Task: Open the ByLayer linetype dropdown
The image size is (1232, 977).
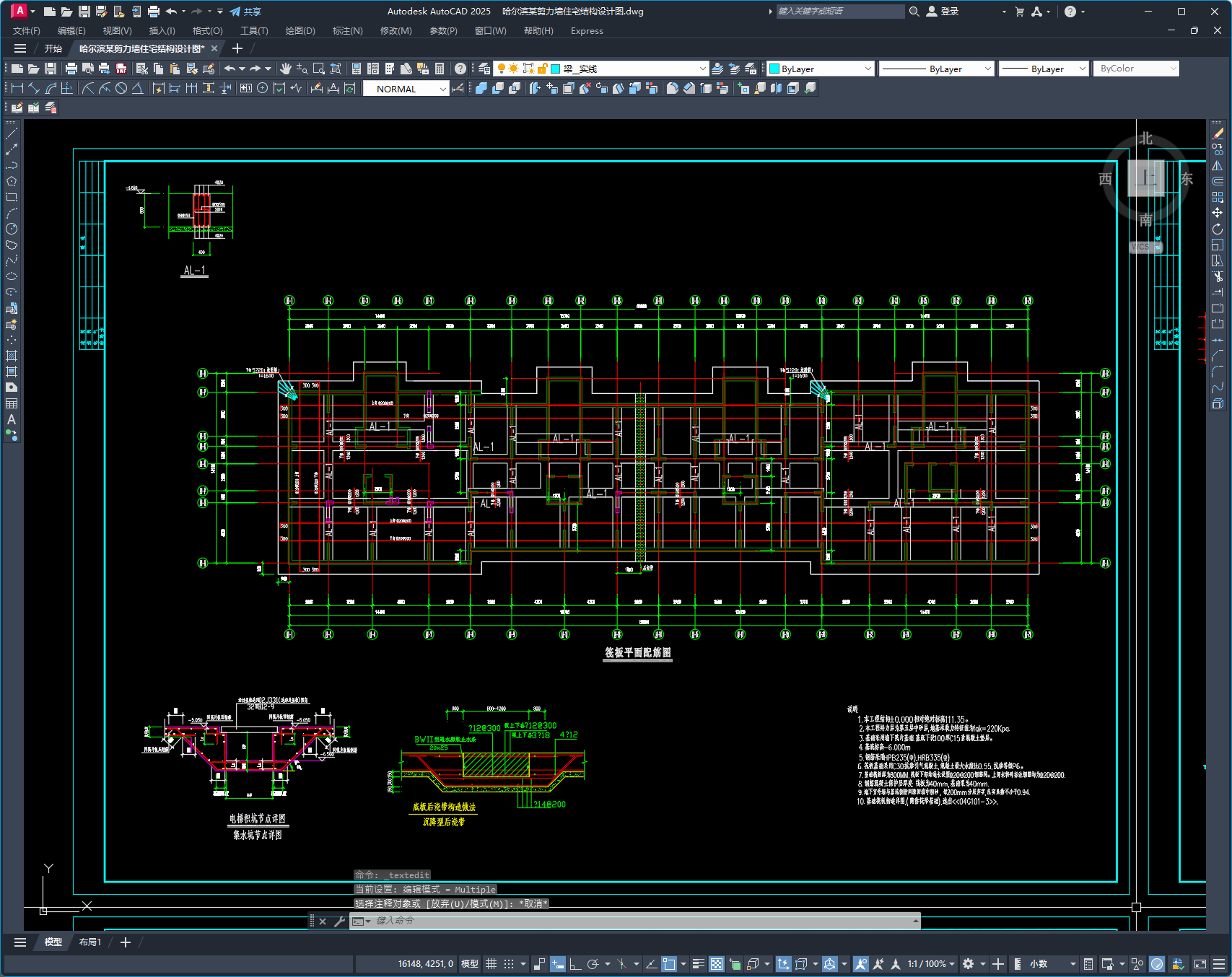Action: [937, 69]
